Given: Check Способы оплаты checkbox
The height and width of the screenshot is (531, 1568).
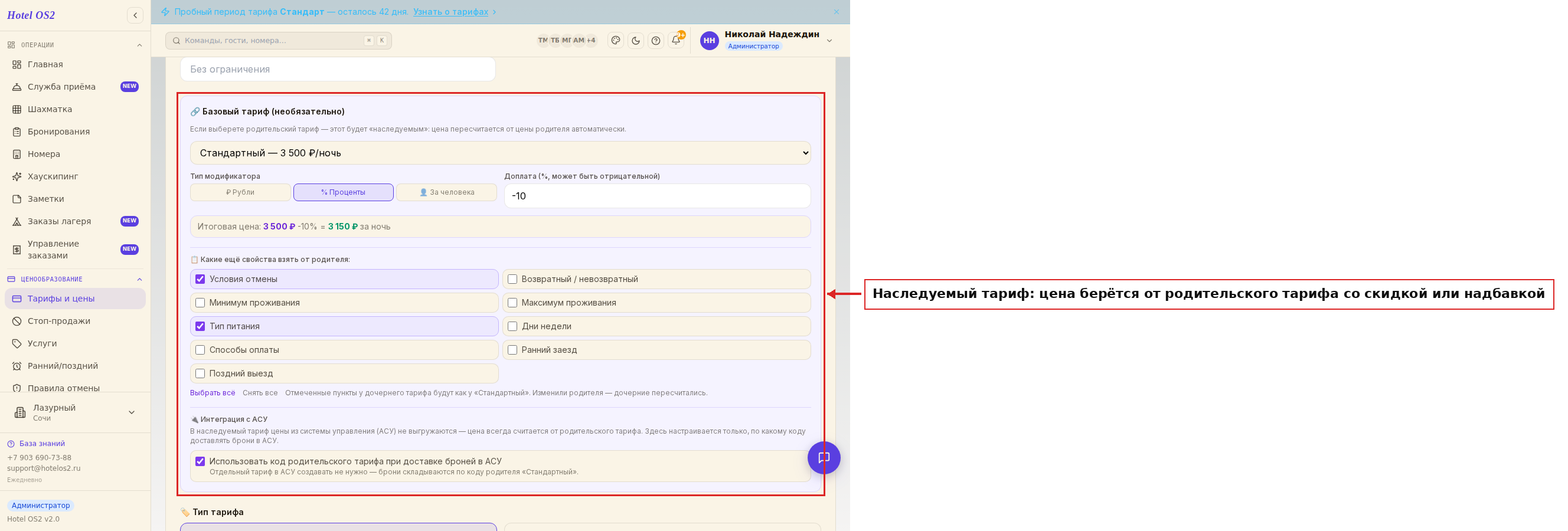Looking at the screenshot, I should click(x=200, y=350).
